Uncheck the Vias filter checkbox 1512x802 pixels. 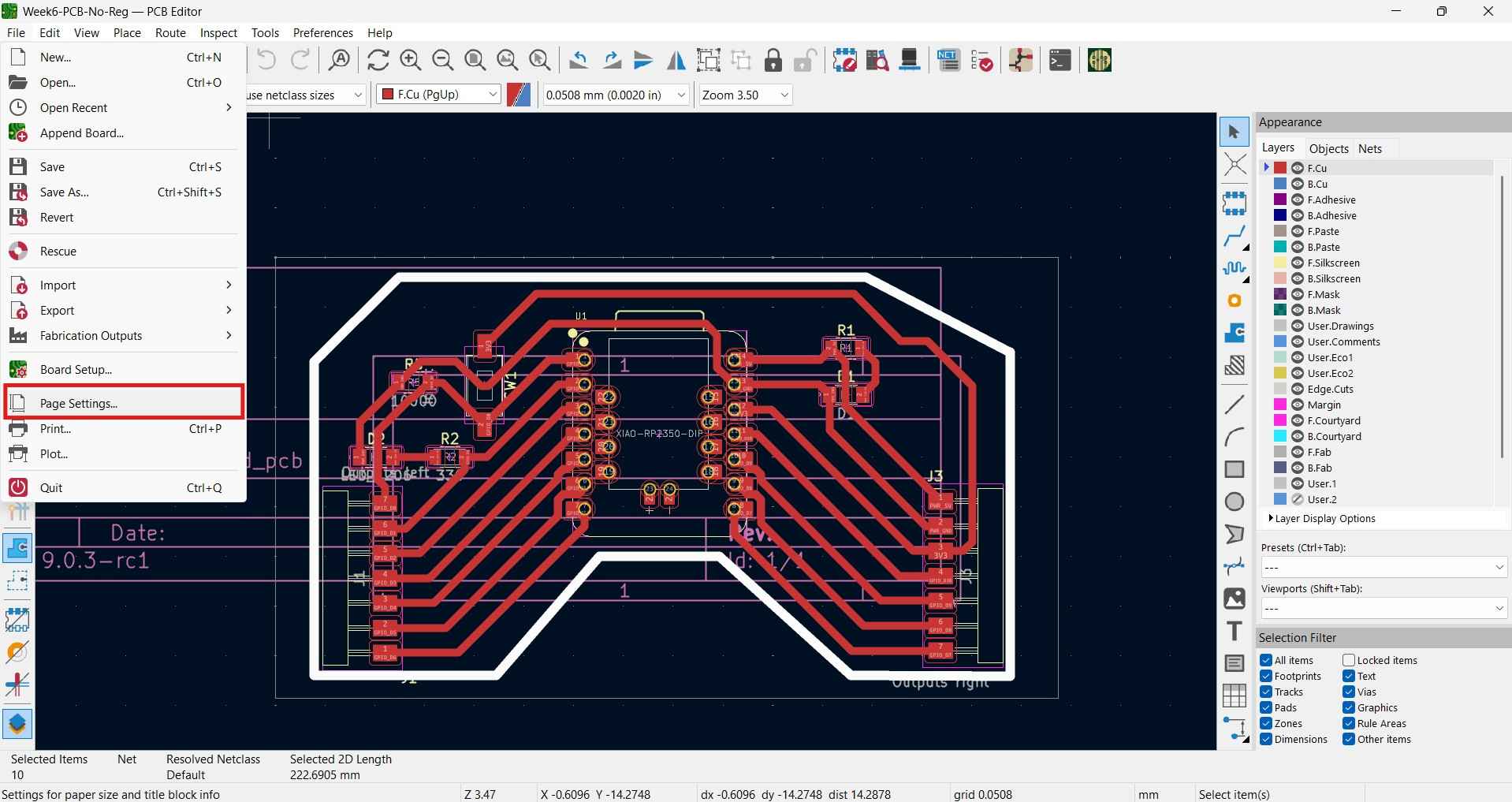pyautogui.click(x=1349, y=692)
